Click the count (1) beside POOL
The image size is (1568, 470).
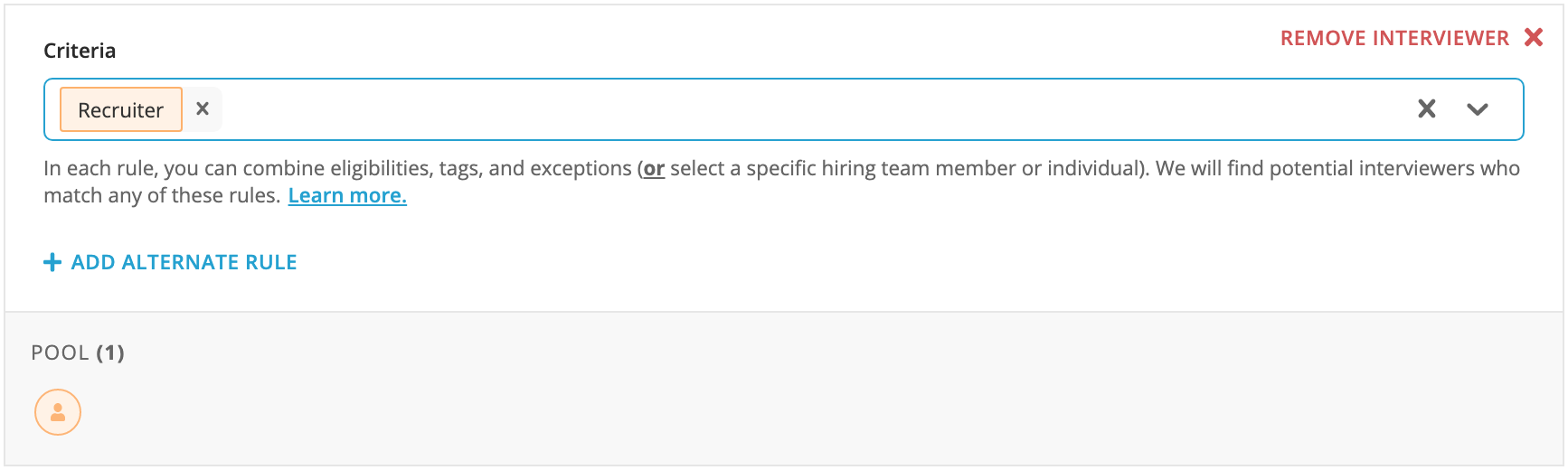110,352
